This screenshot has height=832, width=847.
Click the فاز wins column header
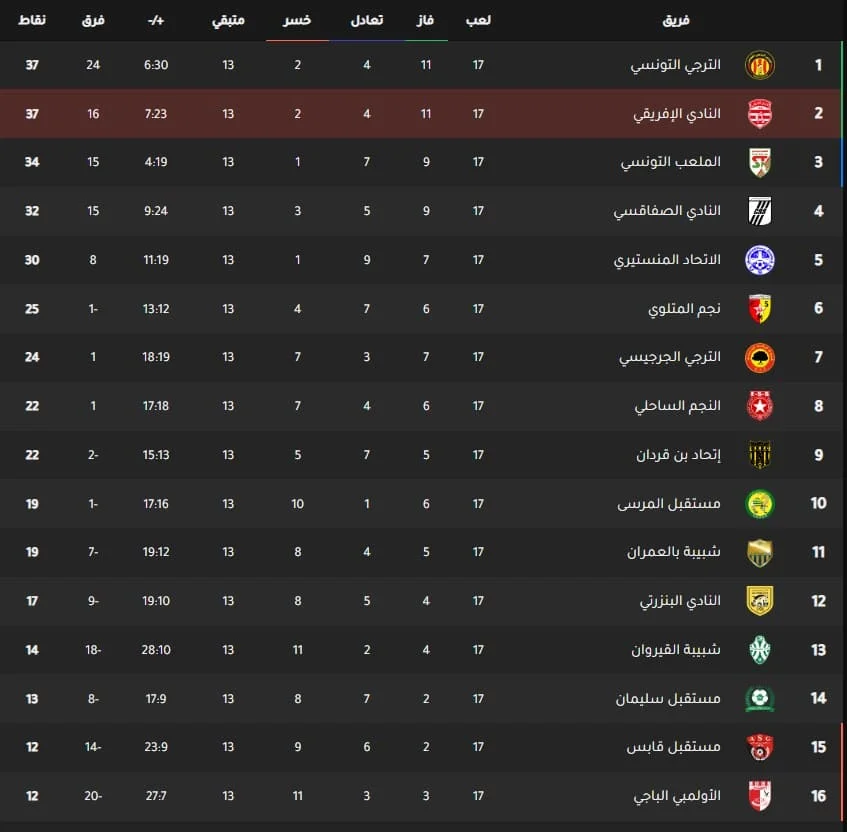[x=426, y=20]
